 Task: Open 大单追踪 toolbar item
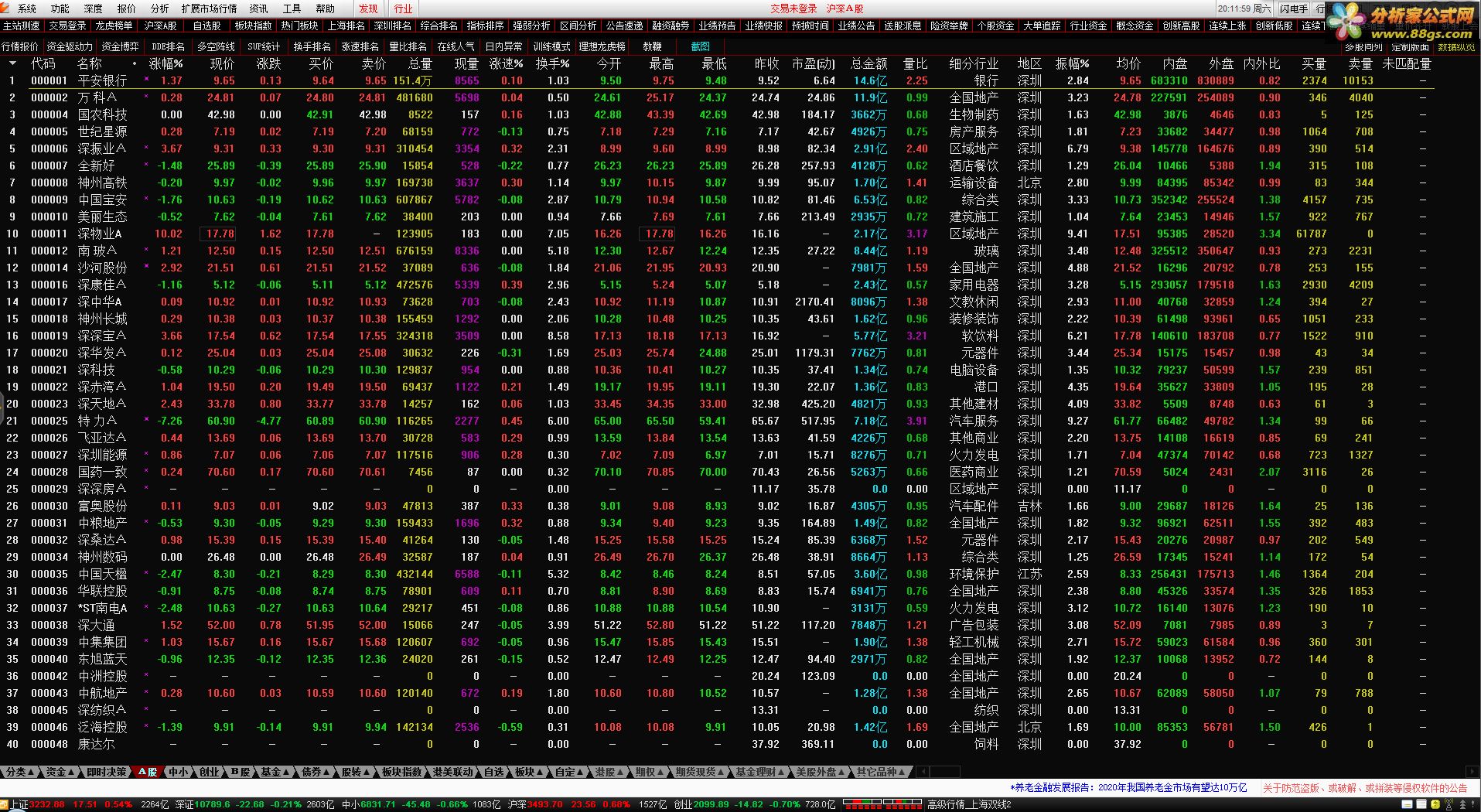(1042, 26)
